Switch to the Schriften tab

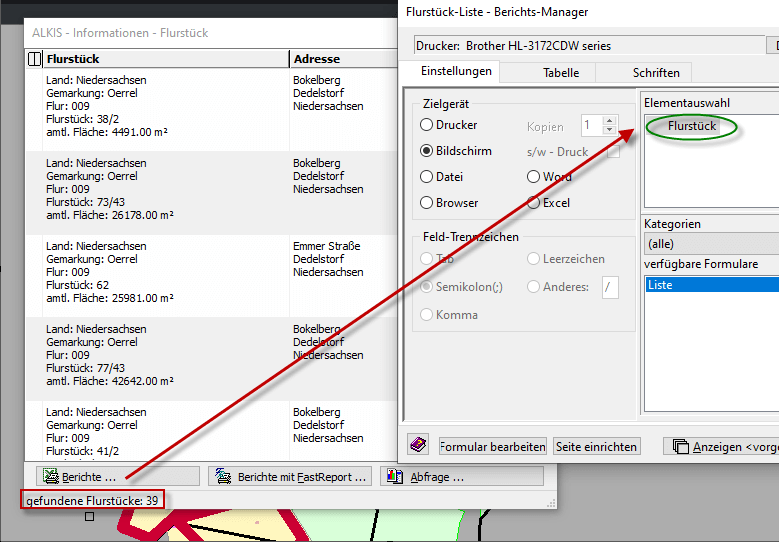(x=656, y=73)
